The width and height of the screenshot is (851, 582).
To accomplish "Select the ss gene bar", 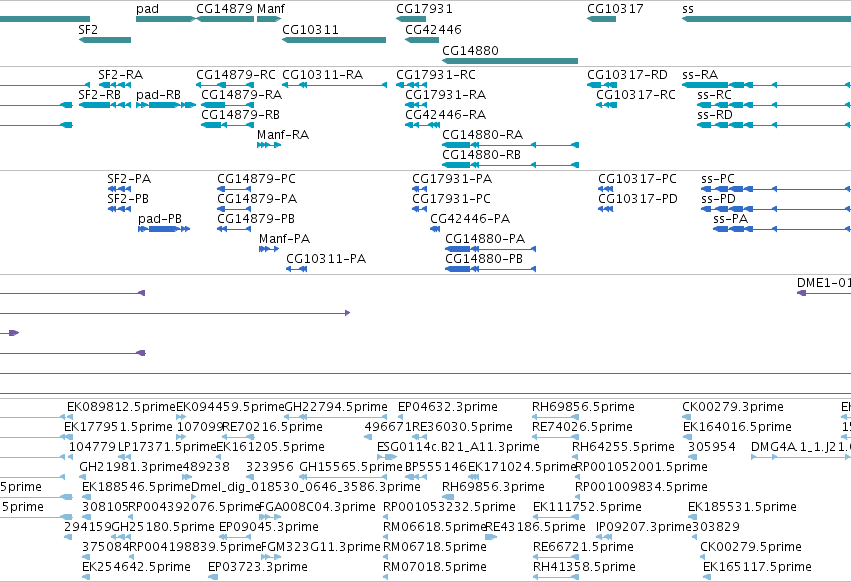I will pyautogui.click(x=766, y=19).
